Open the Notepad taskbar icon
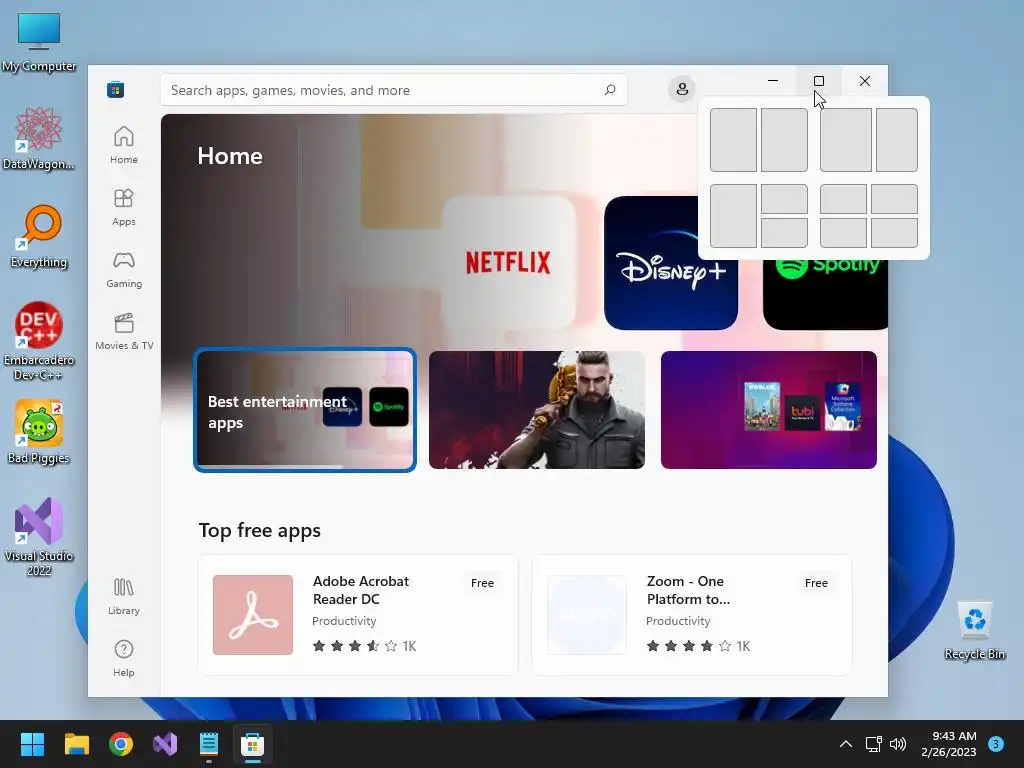The image size is (1024, 768). click(208, 744)
